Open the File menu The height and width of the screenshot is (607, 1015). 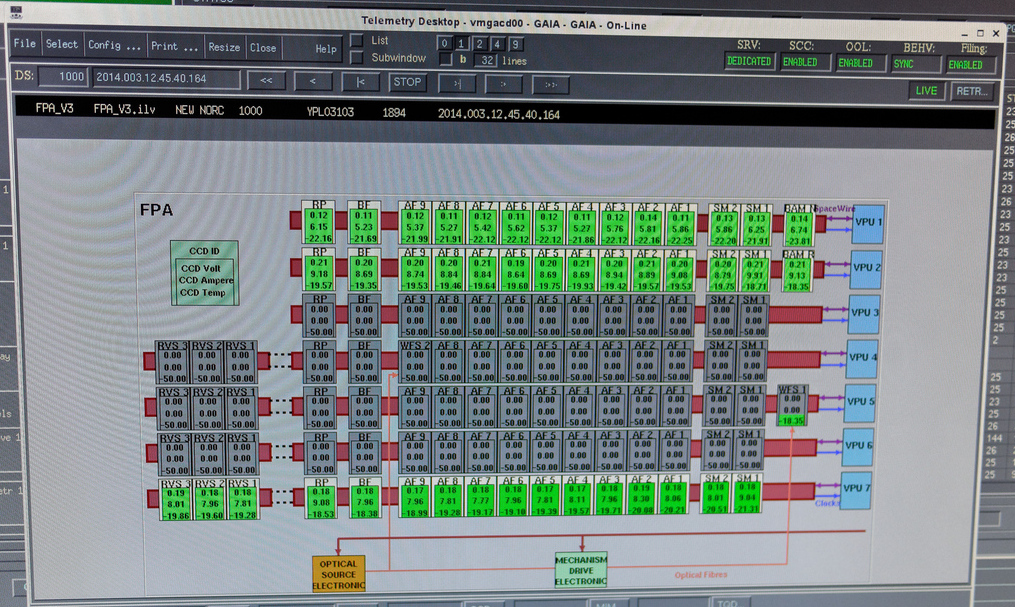pyautogui.click(x=25, y=45)
